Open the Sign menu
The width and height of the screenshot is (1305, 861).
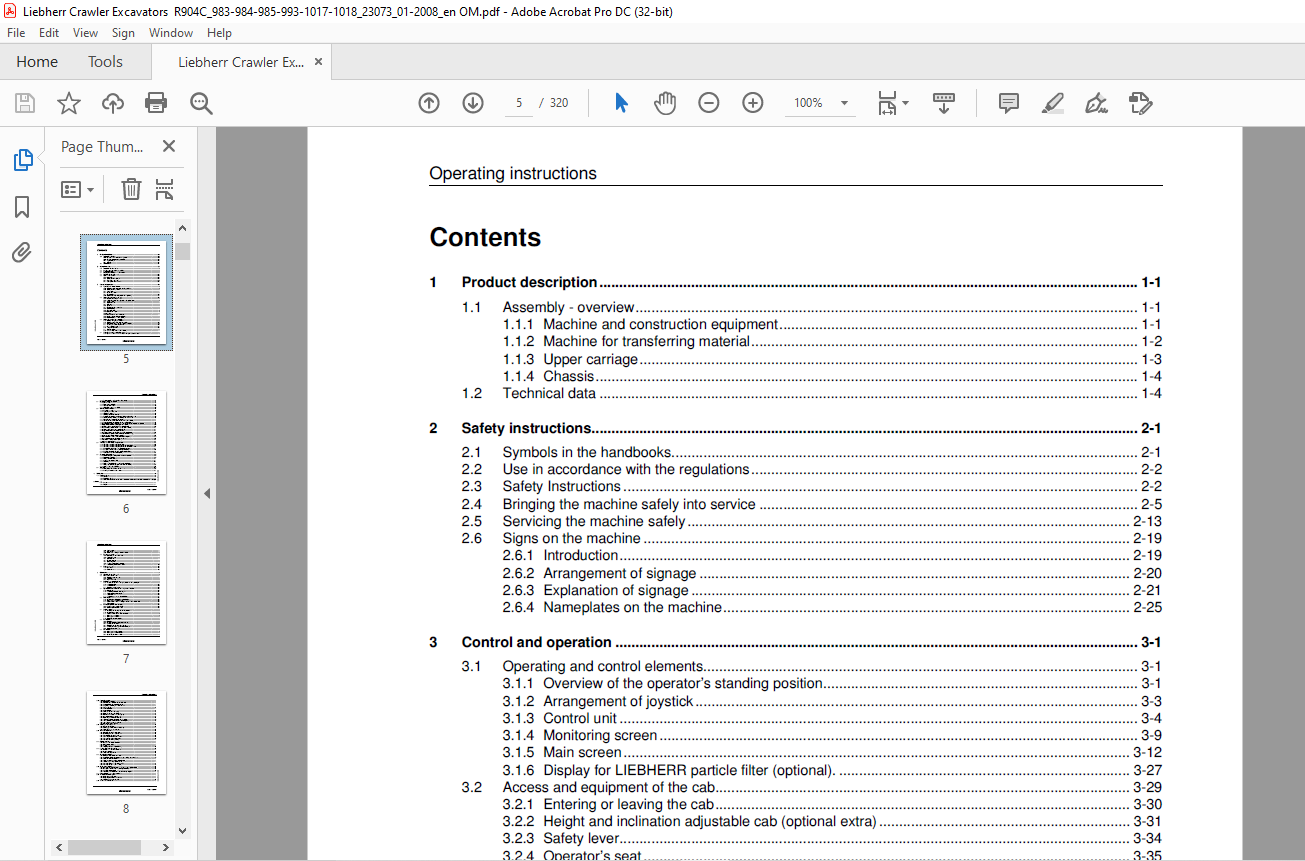(123, 33)
